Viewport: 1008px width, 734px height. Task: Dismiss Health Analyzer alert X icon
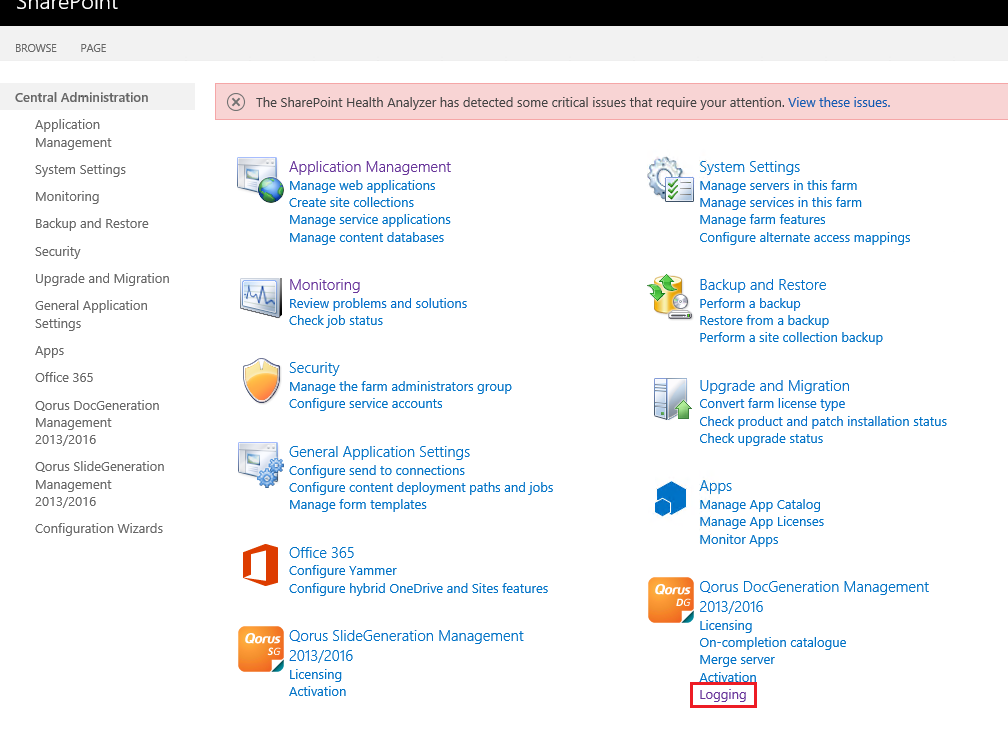click(x=236, y=102)
